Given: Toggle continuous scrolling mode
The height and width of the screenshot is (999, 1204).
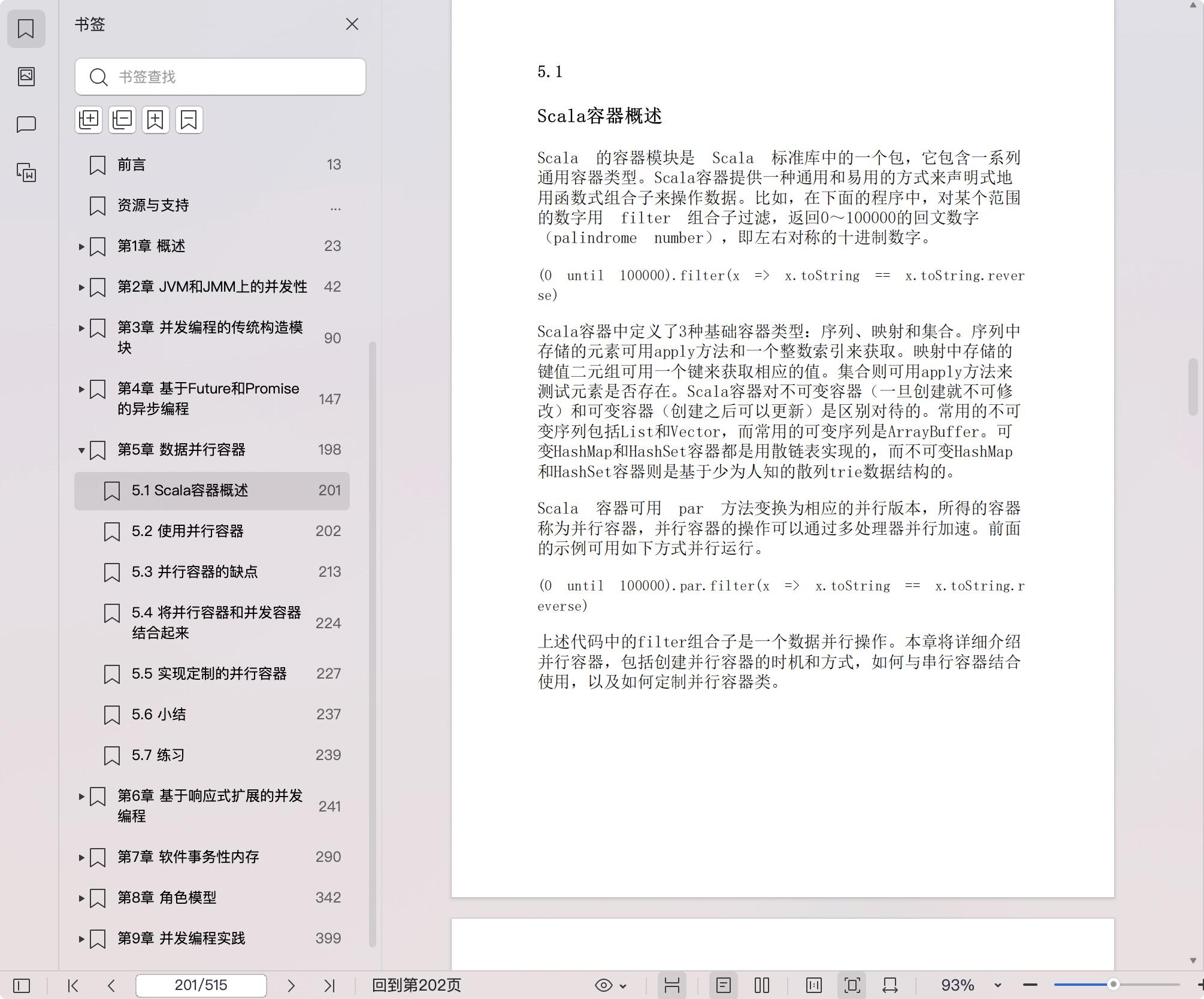Looking at the screenshot, I should (x=671, y=985).
